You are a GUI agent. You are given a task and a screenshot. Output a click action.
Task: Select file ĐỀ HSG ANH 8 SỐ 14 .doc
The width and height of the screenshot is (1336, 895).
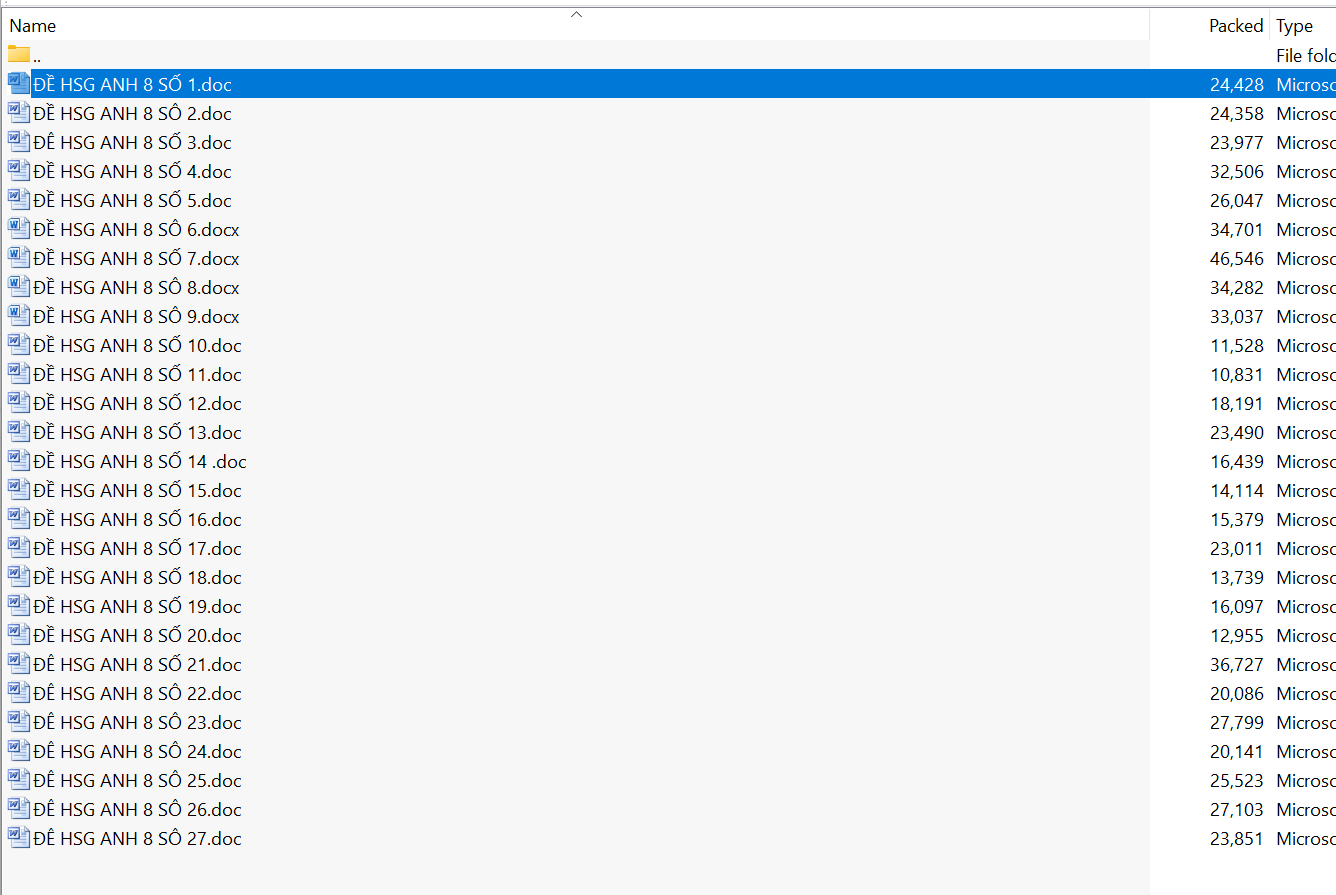pos(140,462)
